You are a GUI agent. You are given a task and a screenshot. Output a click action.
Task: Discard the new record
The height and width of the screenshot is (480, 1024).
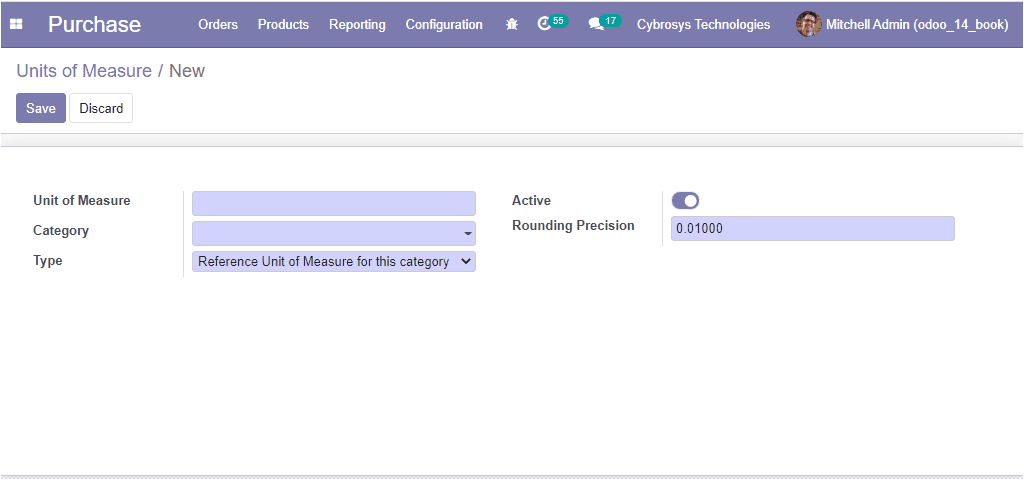pyautogui.click(x=101, y=108)
